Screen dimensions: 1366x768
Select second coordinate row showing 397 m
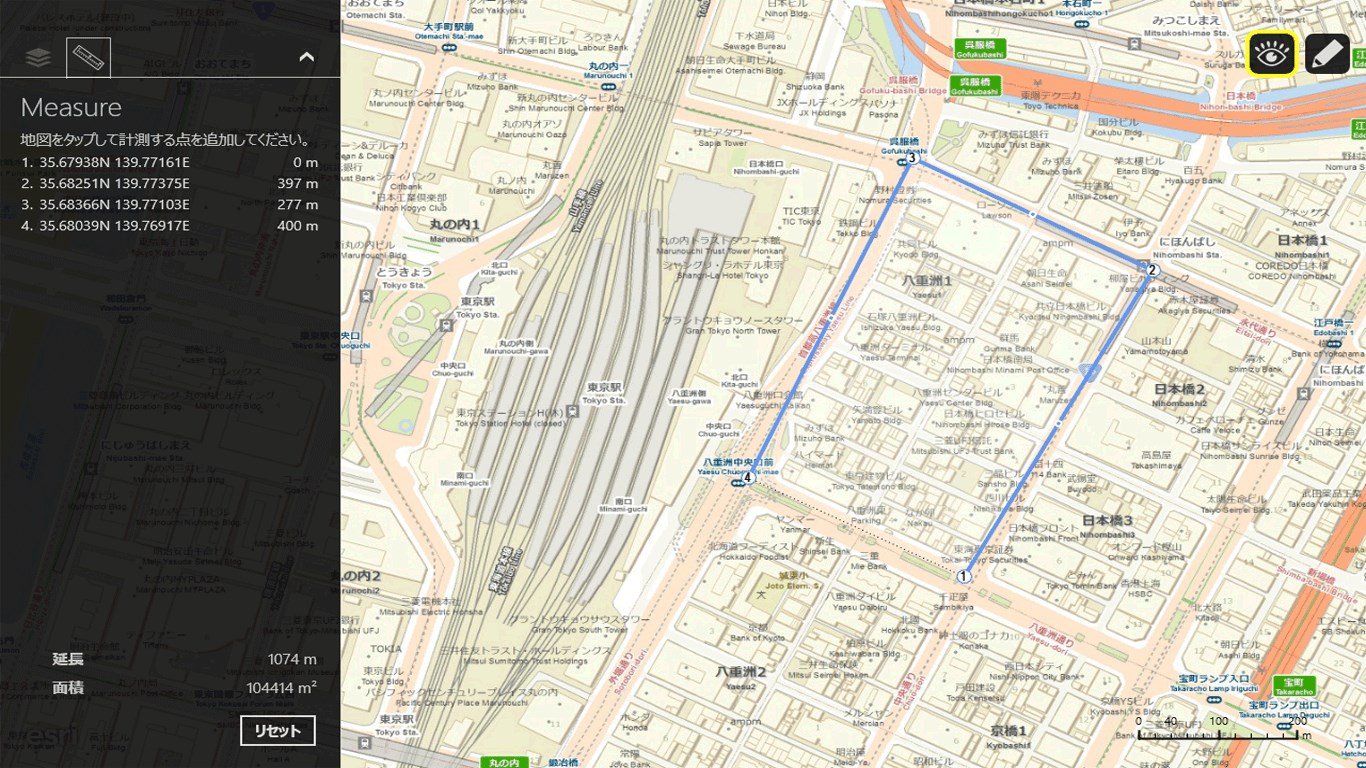coord(170,183)
